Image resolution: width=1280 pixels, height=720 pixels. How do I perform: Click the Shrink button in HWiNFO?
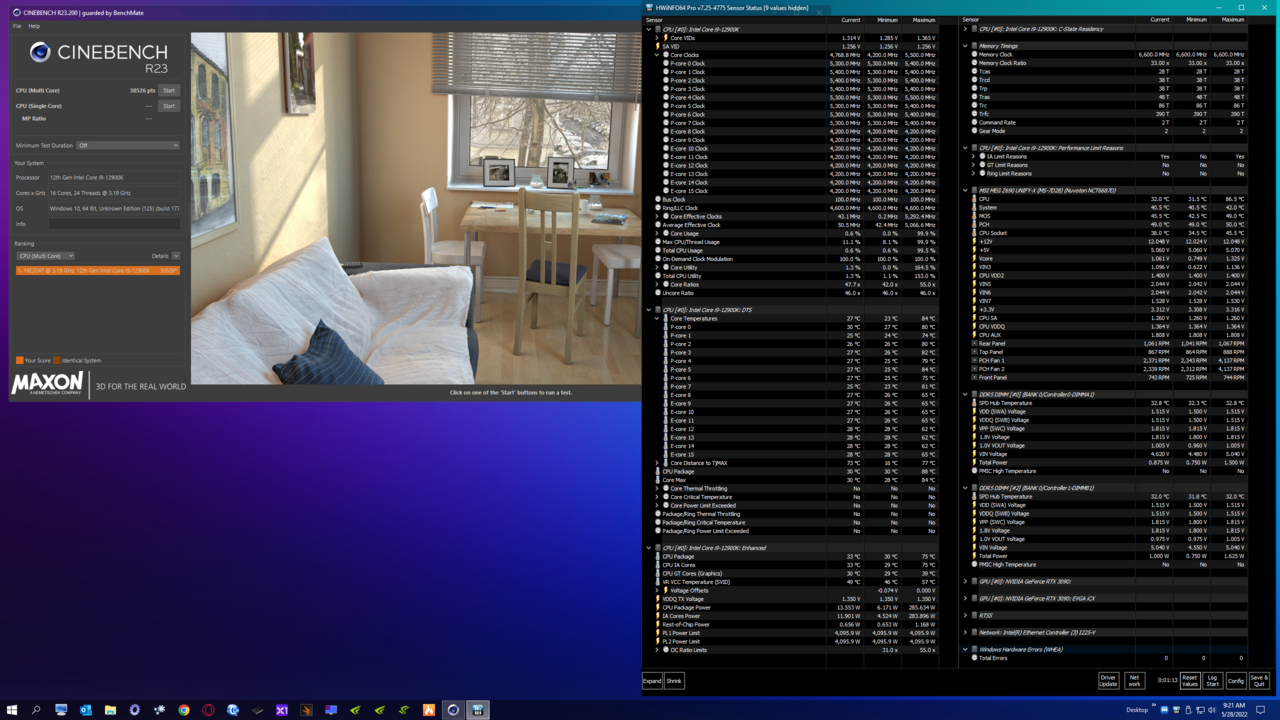pyautogui.click(x=674, y=681)
